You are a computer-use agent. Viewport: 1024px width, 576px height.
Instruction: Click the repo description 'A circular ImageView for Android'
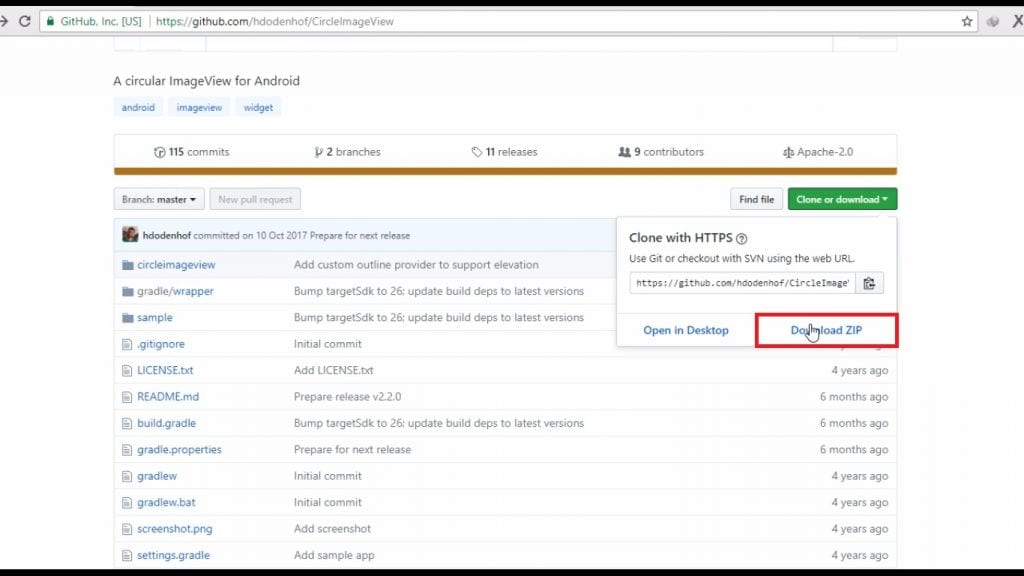point(206,81)
